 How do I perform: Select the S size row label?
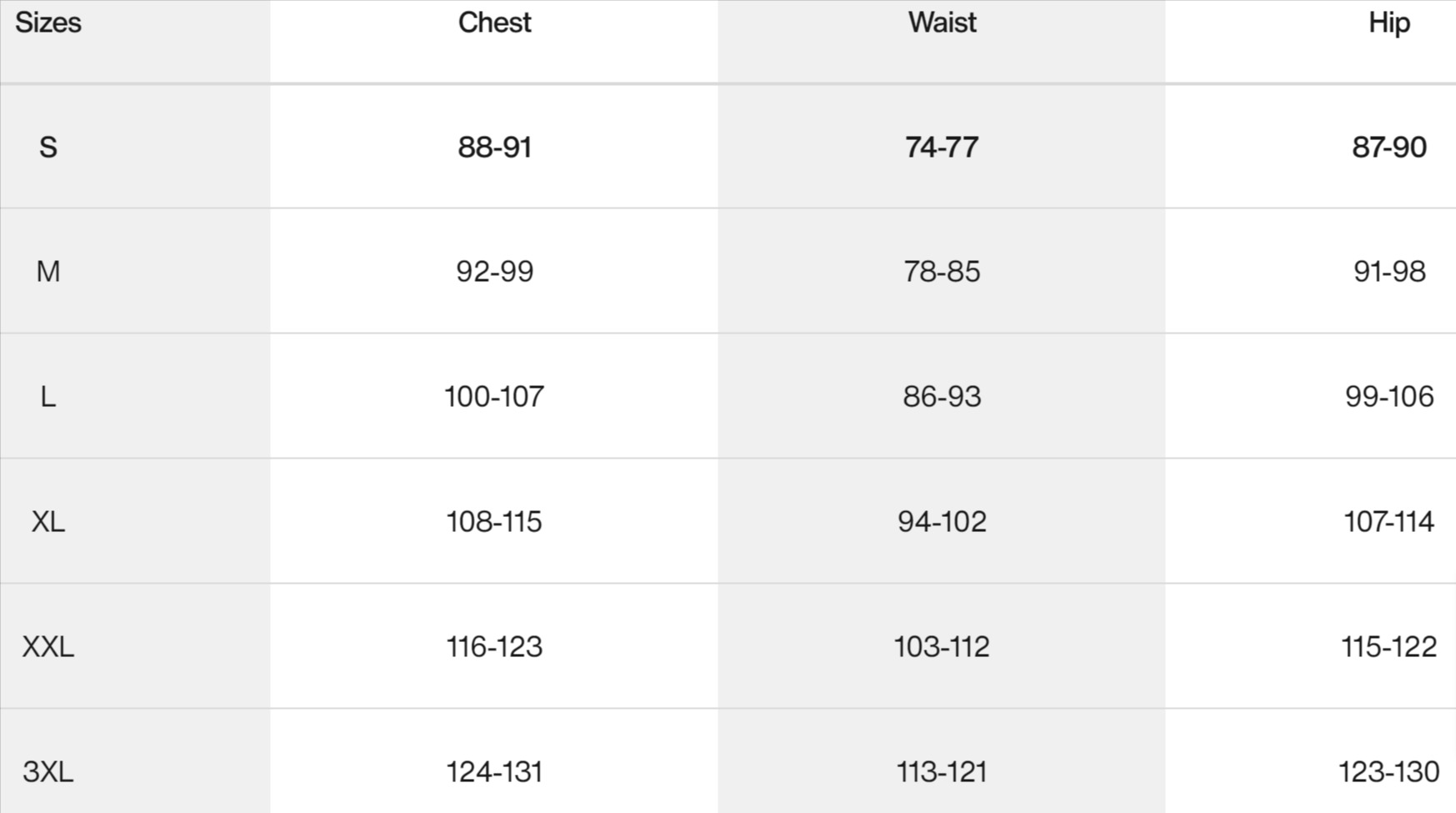pos(48,148)
